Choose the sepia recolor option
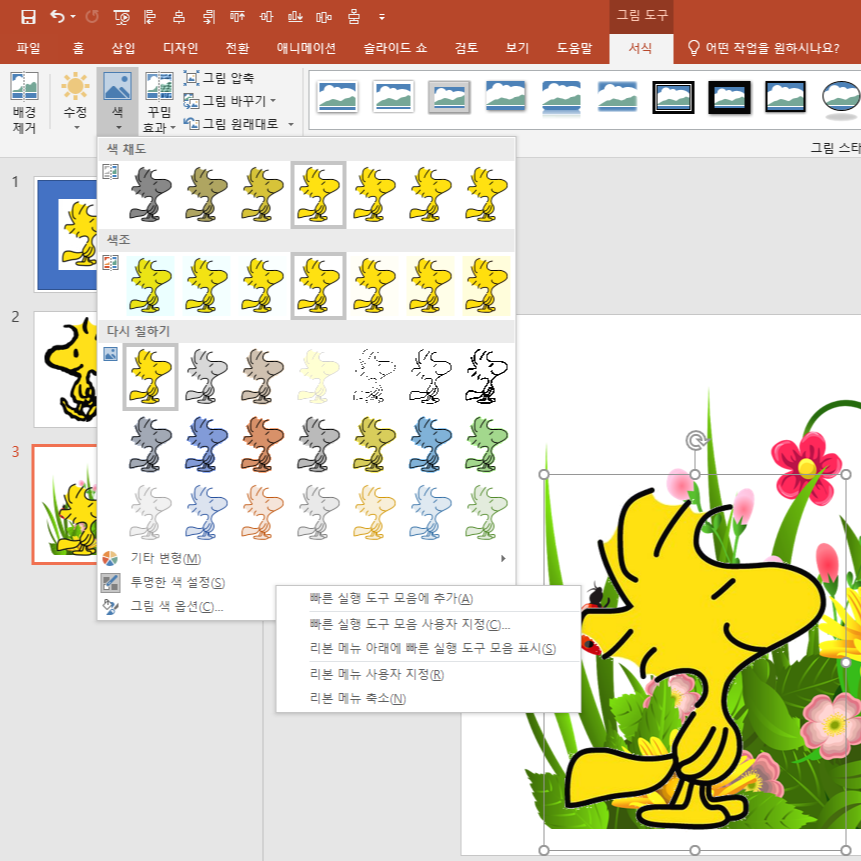861x861 pixels. click(x=262, y=377)
